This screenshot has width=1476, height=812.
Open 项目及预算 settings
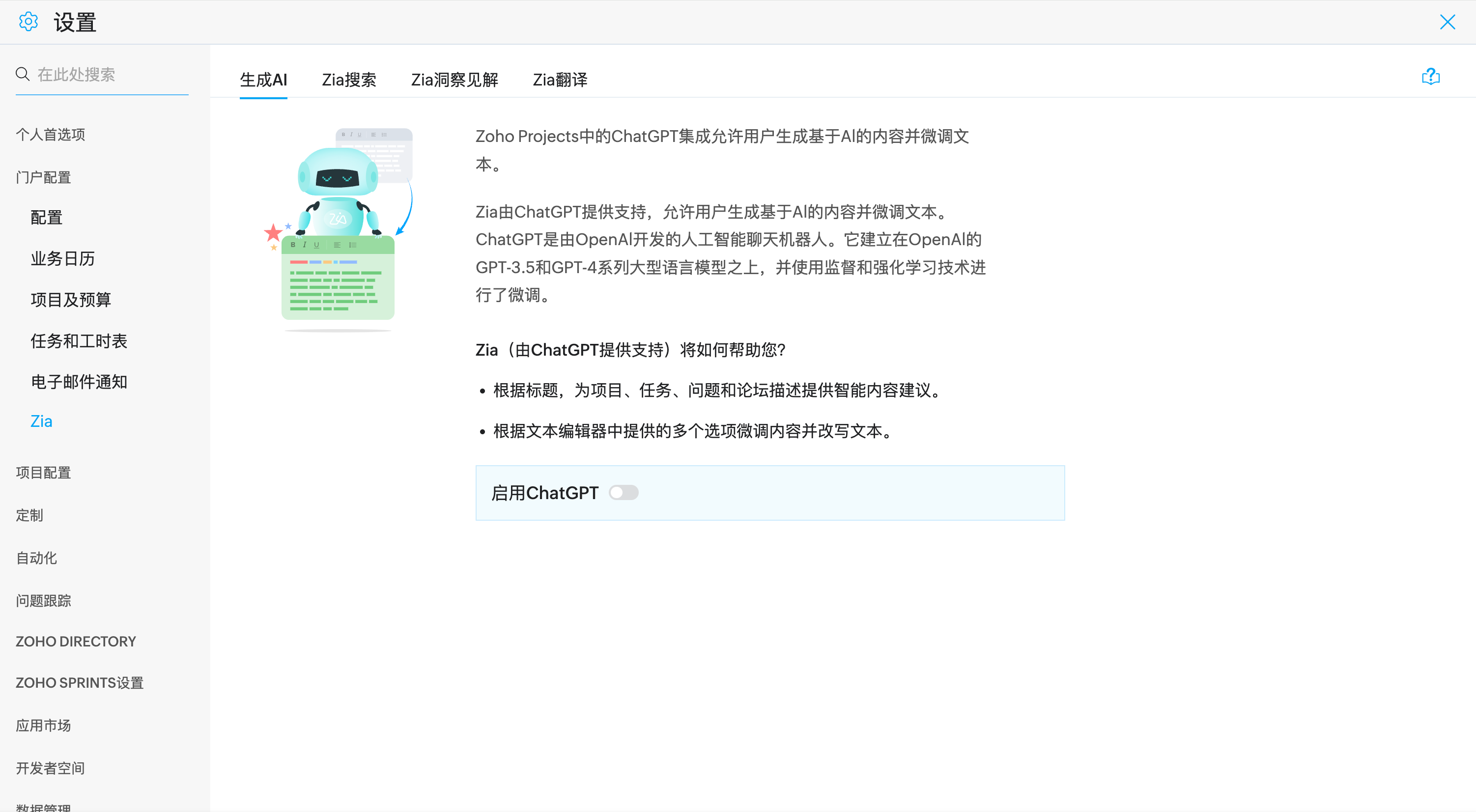tap(71, 300)
